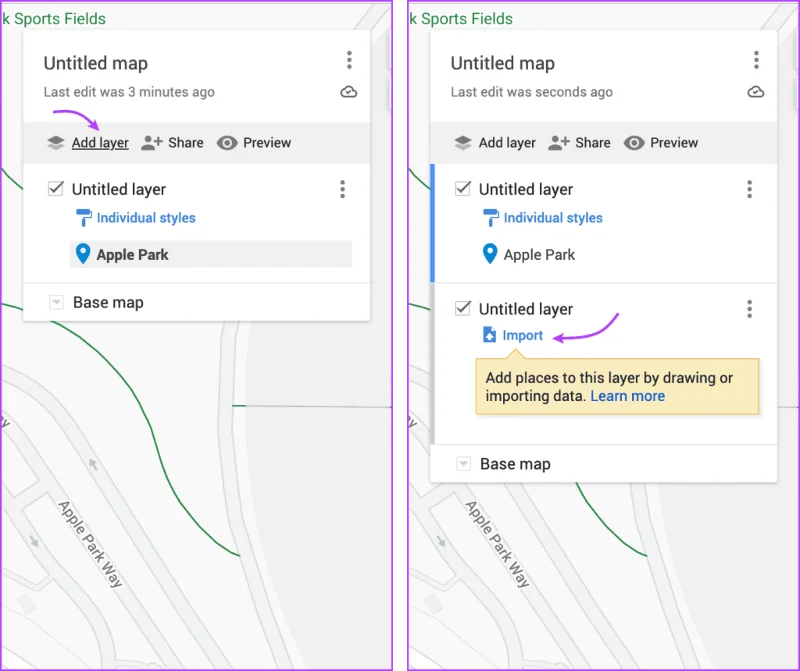Screen dimensions: 800x671
Task: Click Apple Park pin marker in left panel
Action: pos(83,254)
